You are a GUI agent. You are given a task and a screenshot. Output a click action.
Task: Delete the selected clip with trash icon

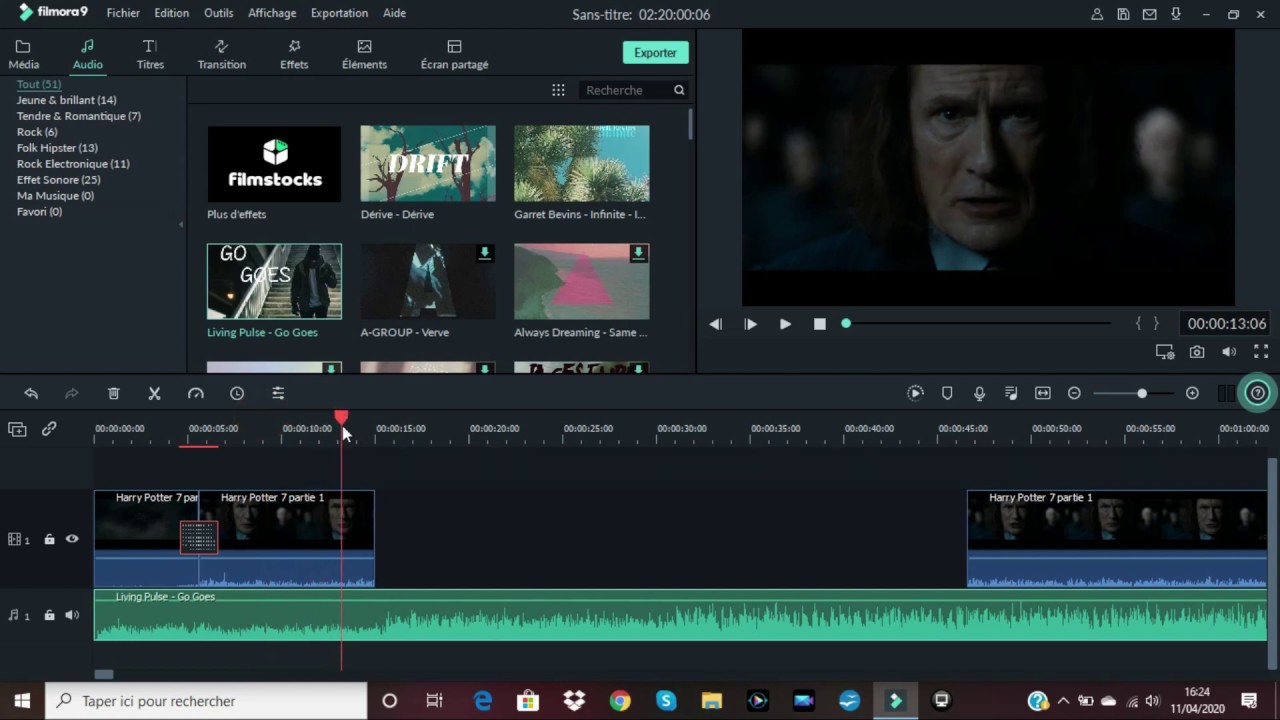pos(114,394)
